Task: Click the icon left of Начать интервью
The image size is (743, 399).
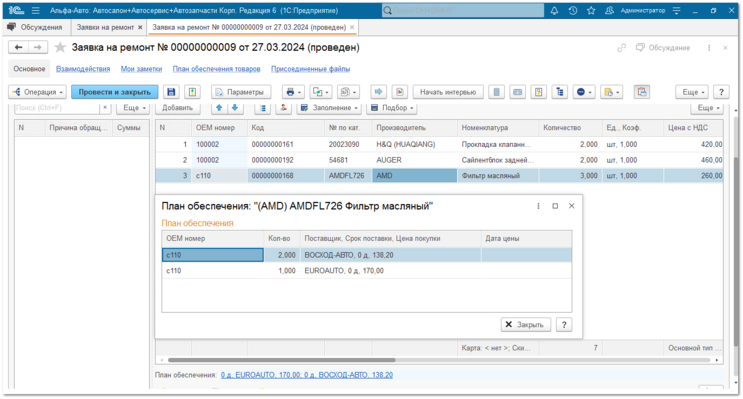Action: 399,92
